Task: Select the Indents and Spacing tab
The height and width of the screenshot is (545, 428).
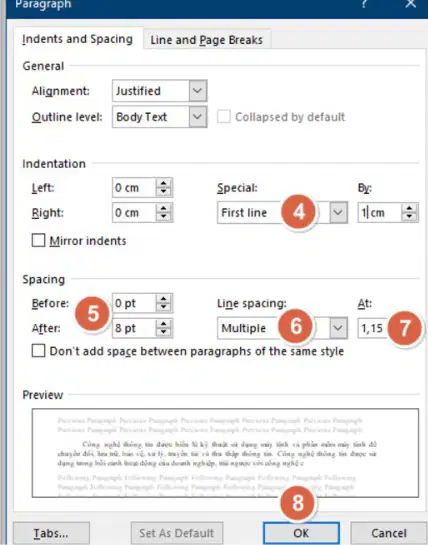Action: coord(78,39)
